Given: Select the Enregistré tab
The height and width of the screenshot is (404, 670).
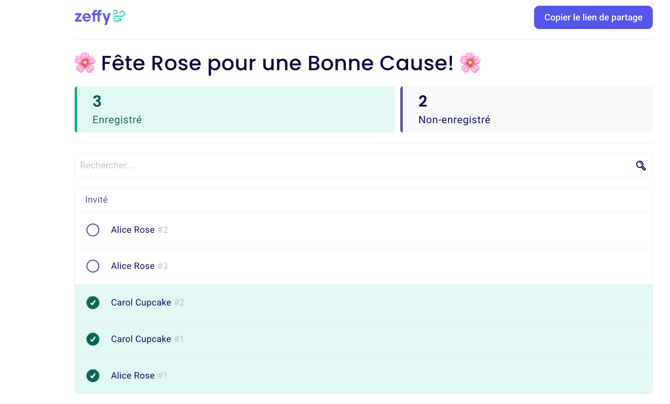Looking at the screenshot, I should (x=235, y=109).
